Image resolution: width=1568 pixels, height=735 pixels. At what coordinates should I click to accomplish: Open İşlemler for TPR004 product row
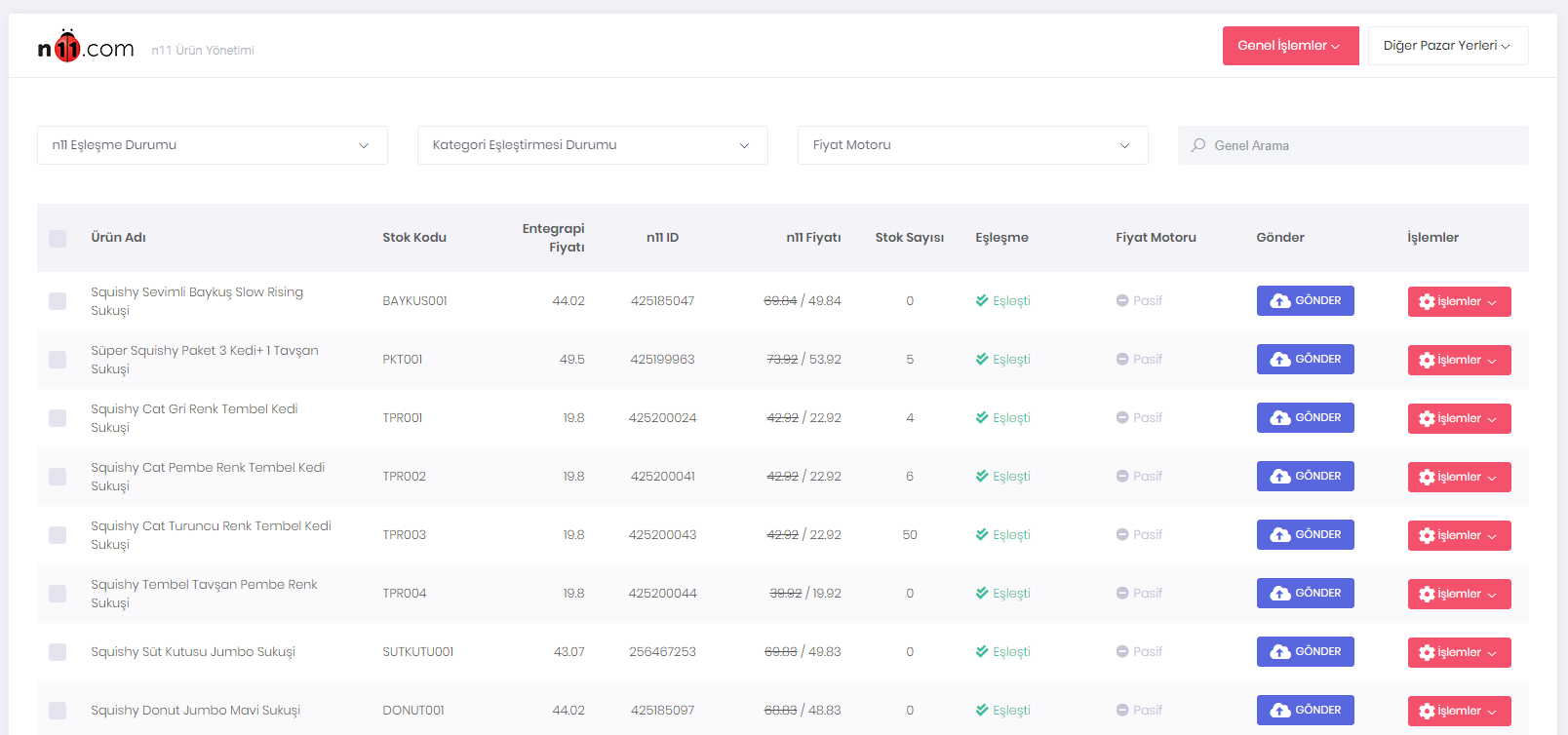pyautogui.click(x=1459, y=594)
